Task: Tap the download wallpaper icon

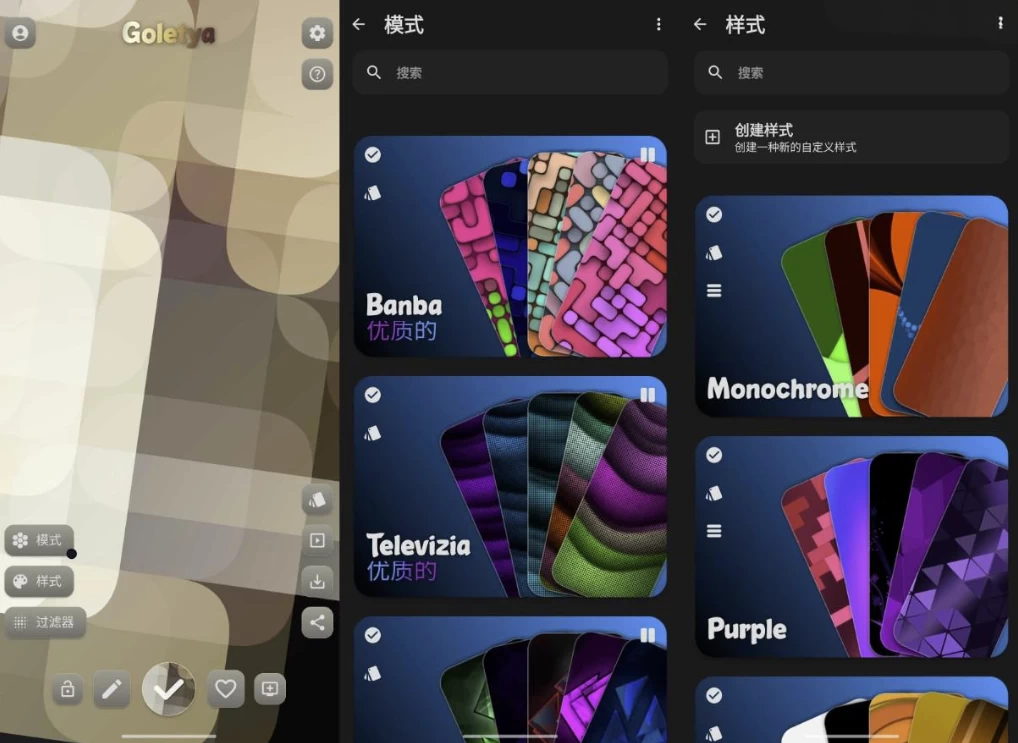Action: coord(317,581)
